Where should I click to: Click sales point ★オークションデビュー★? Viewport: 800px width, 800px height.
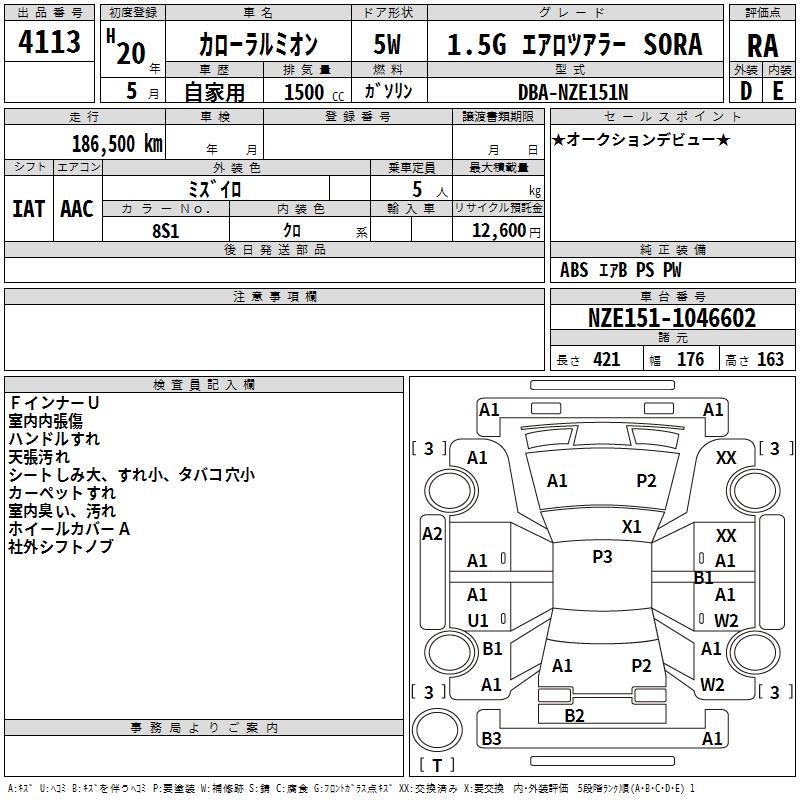click(641, 139)
